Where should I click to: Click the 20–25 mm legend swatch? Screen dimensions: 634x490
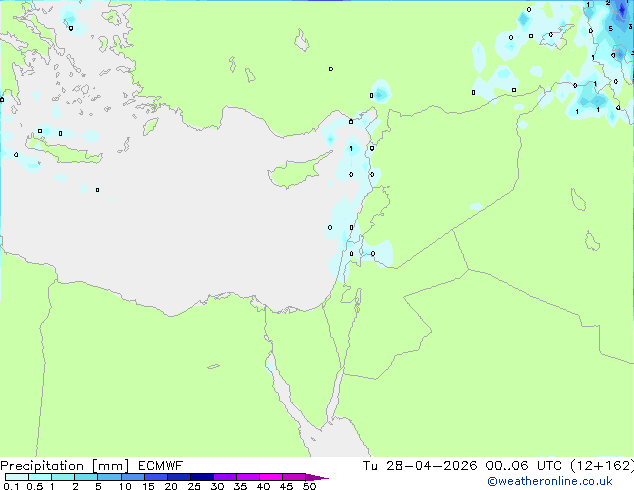coord(179,477)
